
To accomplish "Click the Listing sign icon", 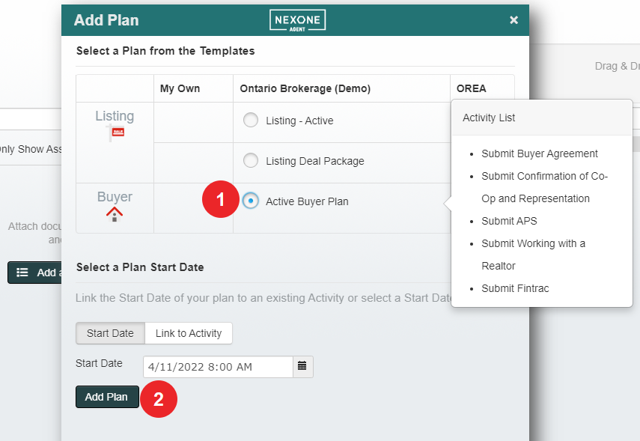I will click(115, 135).
